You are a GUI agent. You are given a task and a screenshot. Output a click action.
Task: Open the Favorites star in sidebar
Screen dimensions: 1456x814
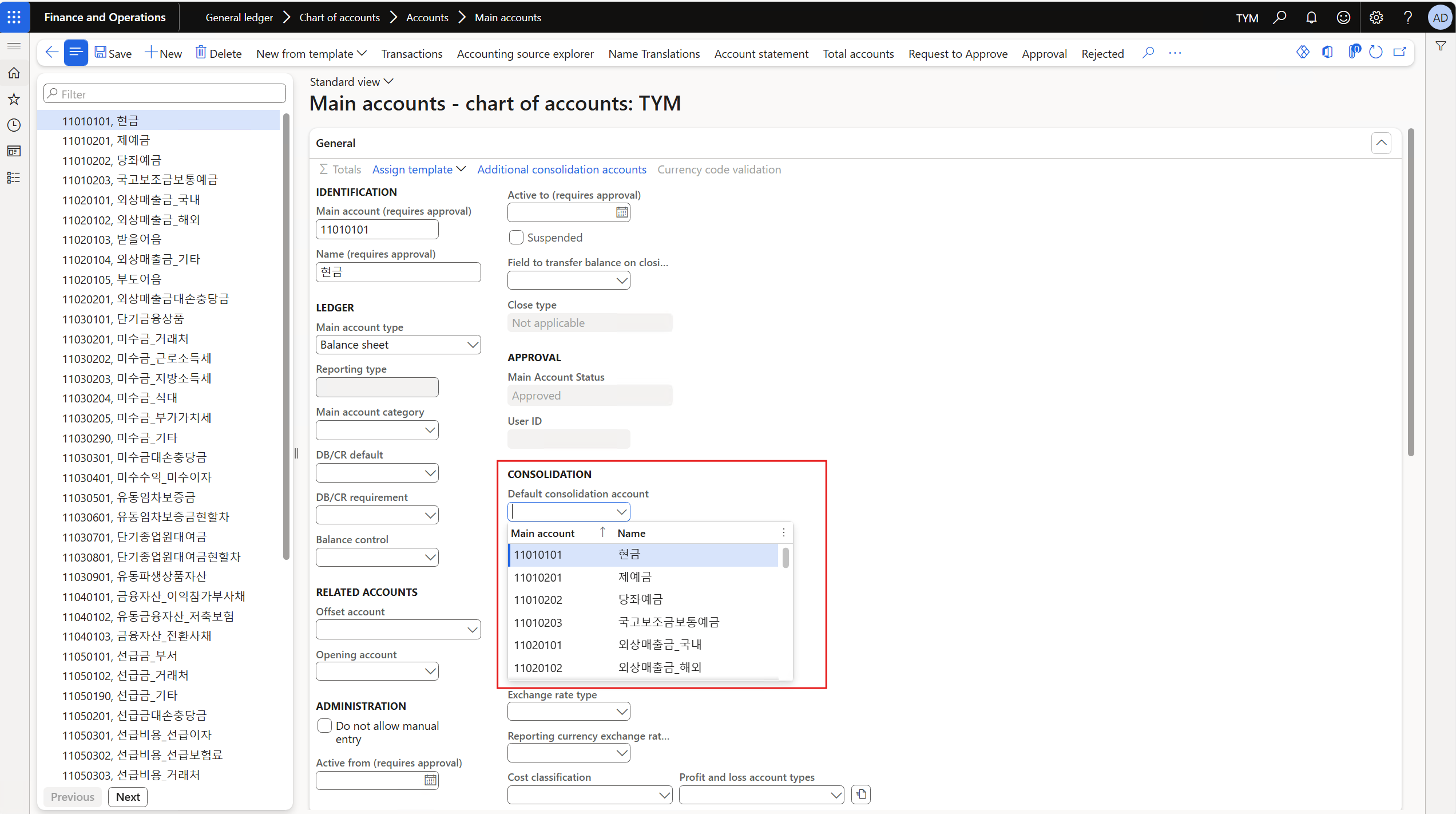point(14,99)
